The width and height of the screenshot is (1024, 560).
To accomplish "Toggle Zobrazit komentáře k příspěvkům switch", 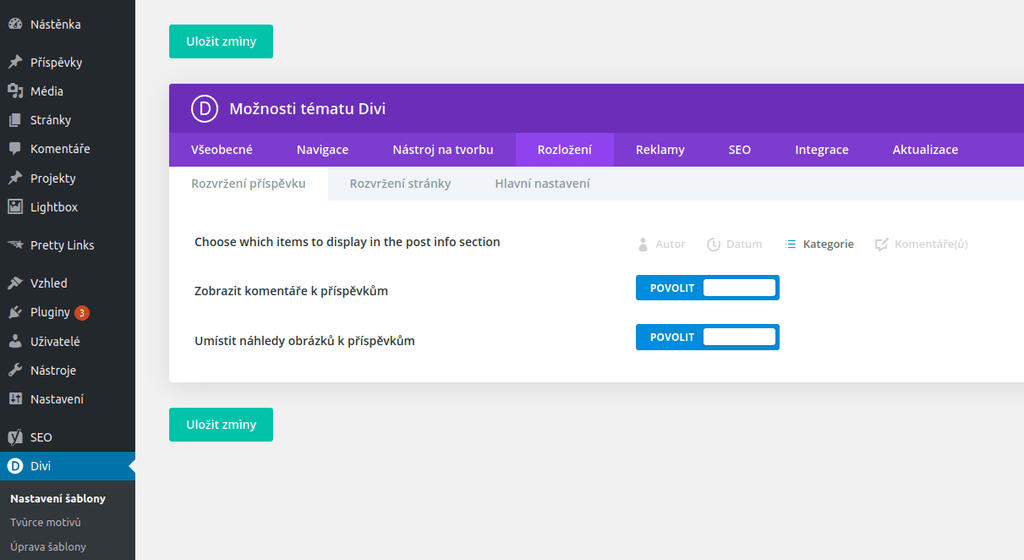I will click(707, 288).
